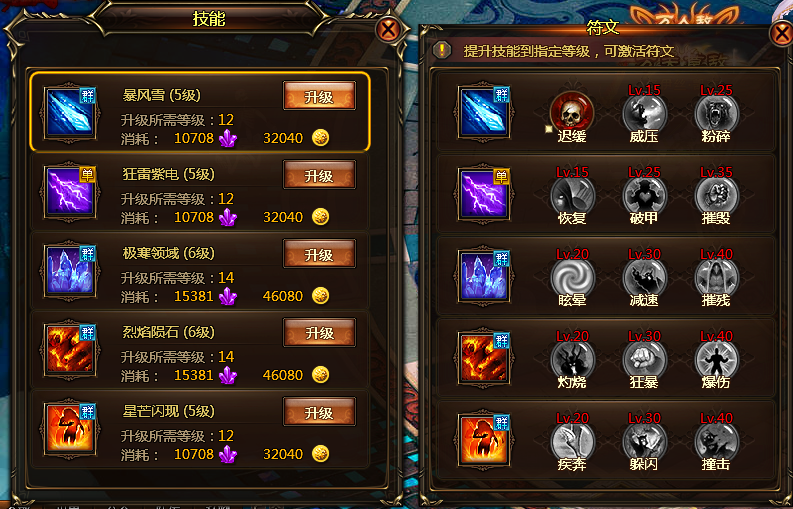This screenshot has width=793, height=509.
Task: Upgrade the 极寒领域 skill
Action: pos(319,253)
